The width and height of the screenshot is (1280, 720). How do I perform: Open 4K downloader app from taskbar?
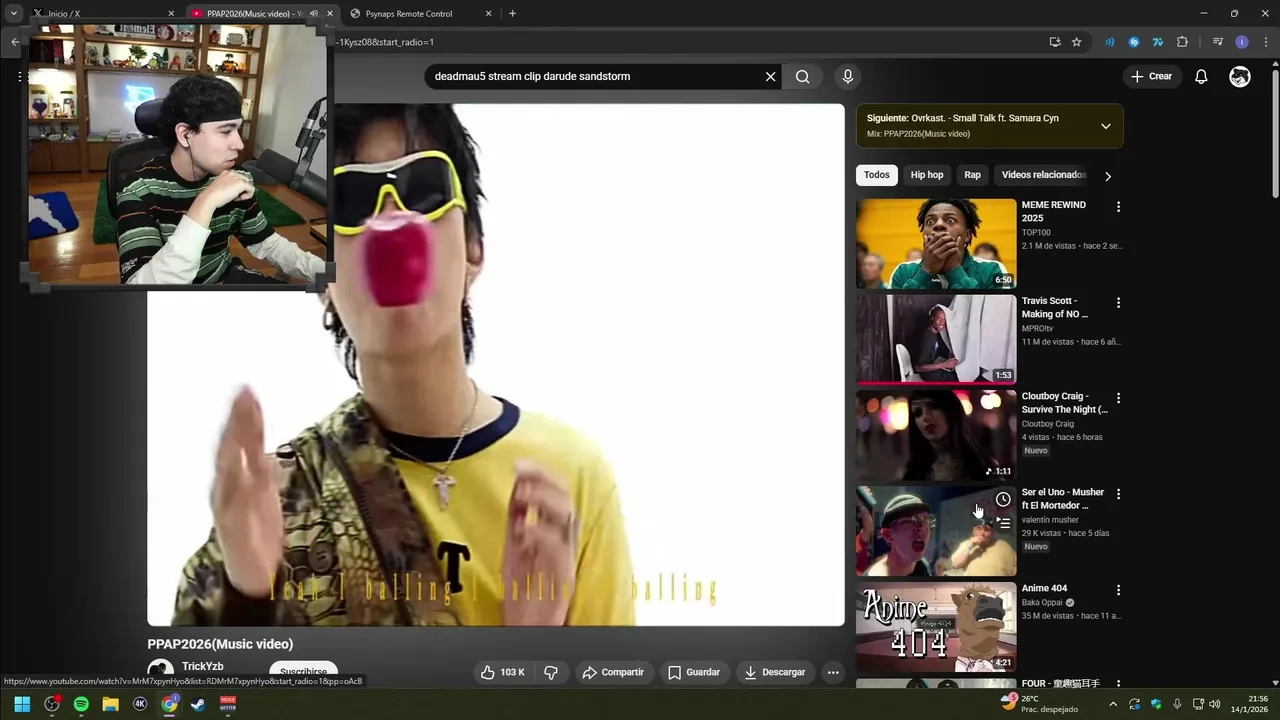pyautogui.click(x=140, y=704)
